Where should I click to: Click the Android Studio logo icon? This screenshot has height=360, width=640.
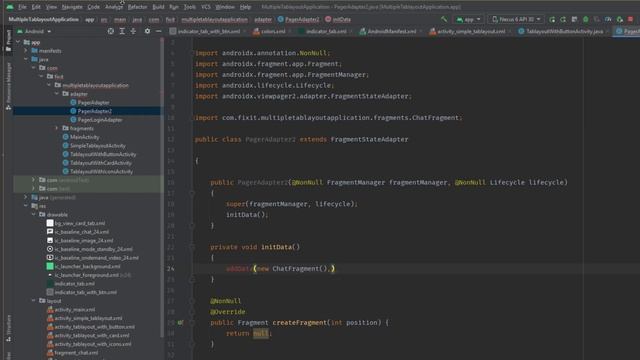tap(9, 7)
